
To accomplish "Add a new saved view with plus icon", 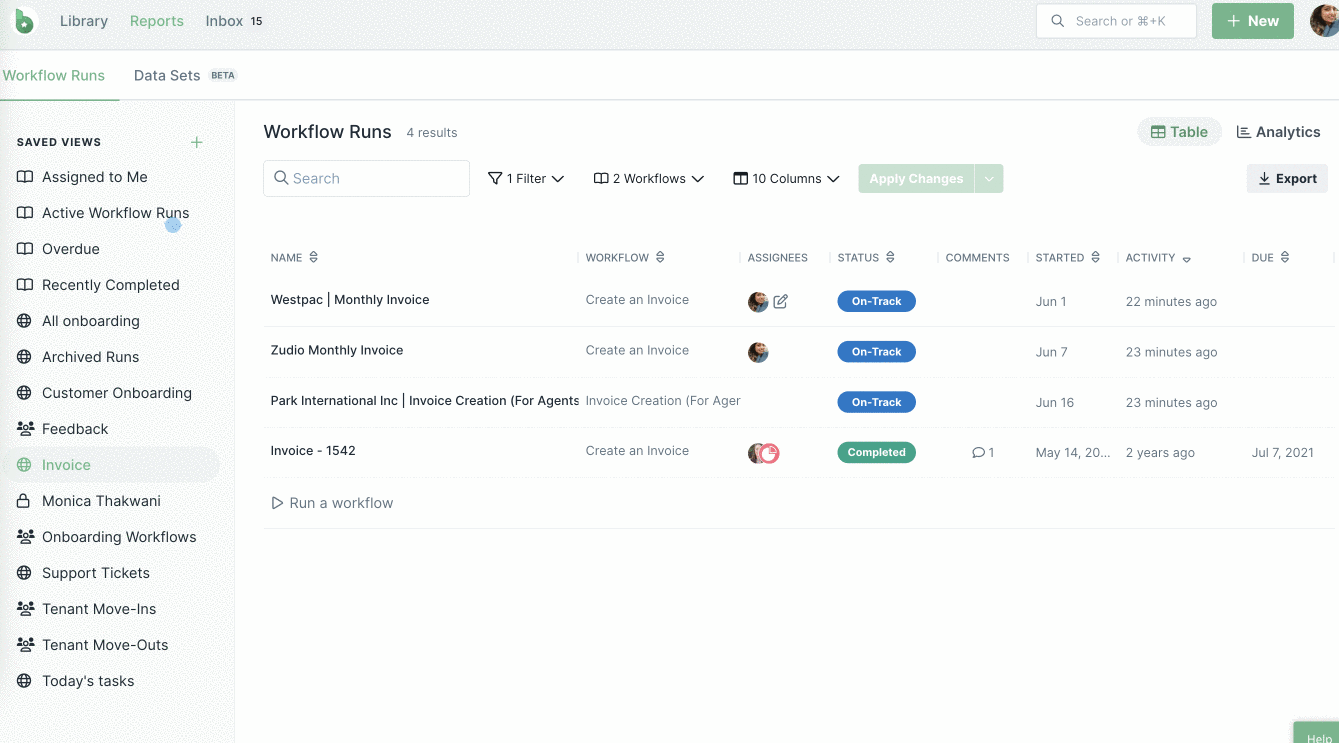I will pos(197,142).
